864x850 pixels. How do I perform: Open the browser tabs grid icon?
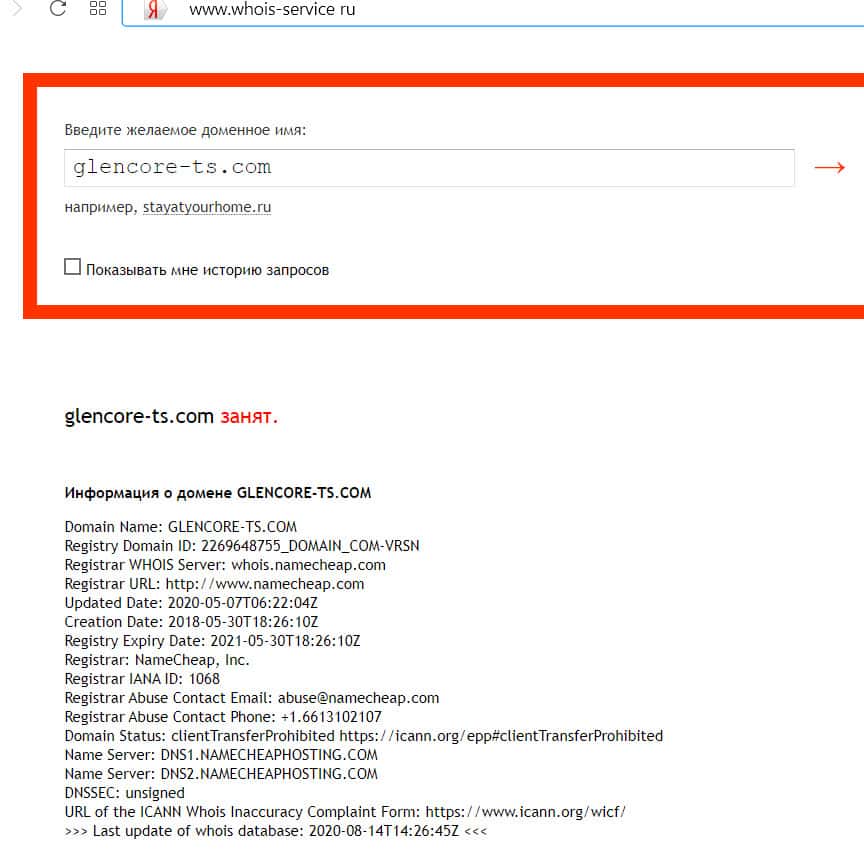(98, 8)
